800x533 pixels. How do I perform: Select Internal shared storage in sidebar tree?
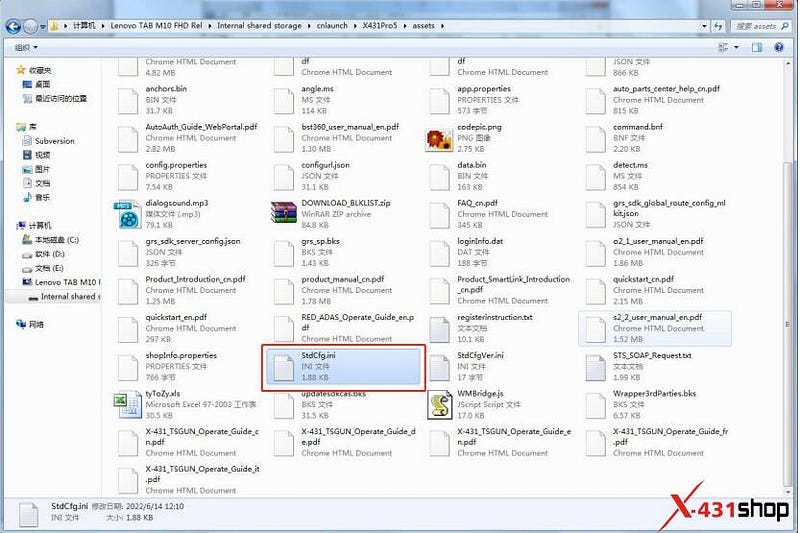64,296
